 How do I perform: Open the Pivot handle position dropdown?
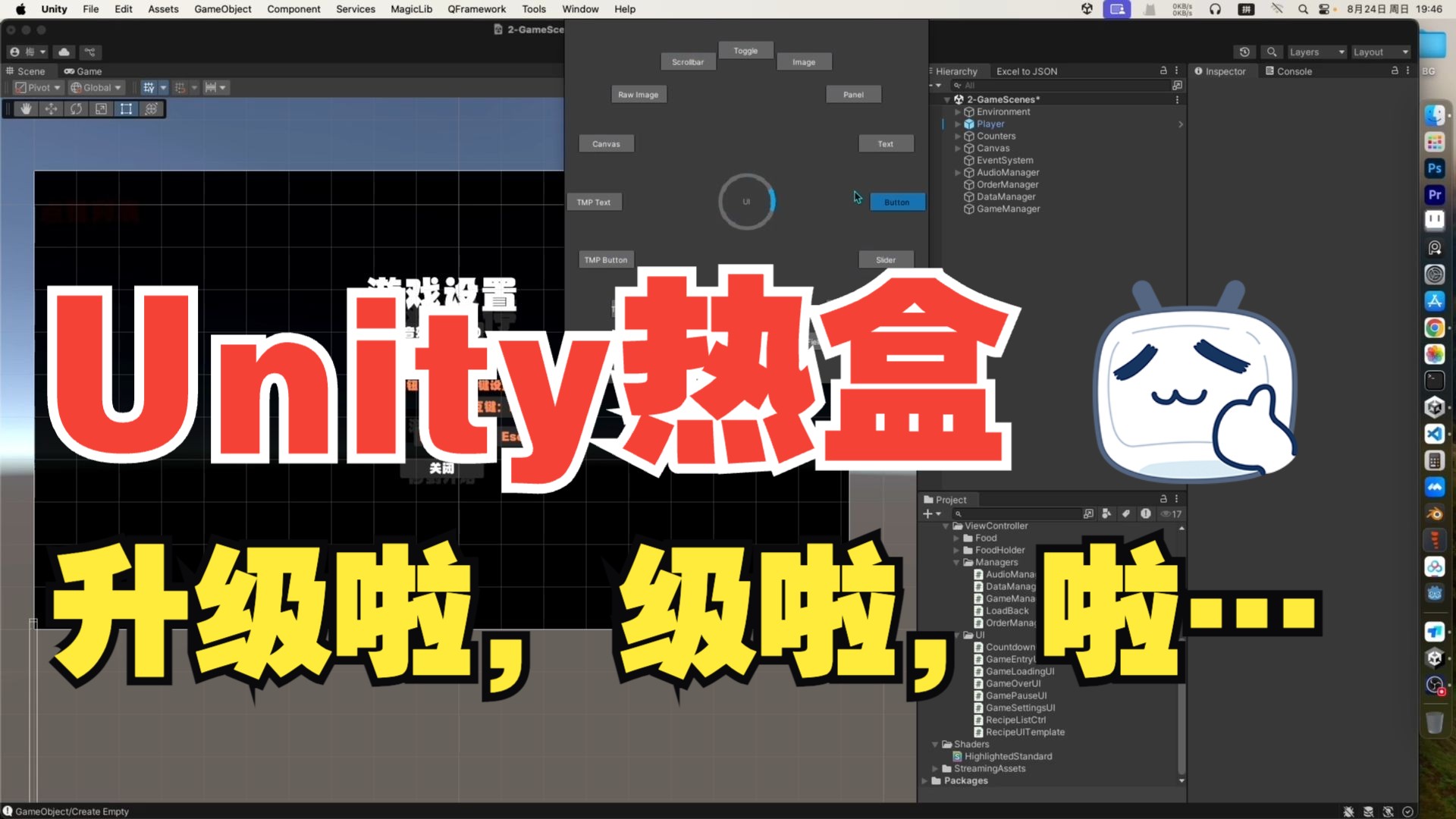point(38,88)
